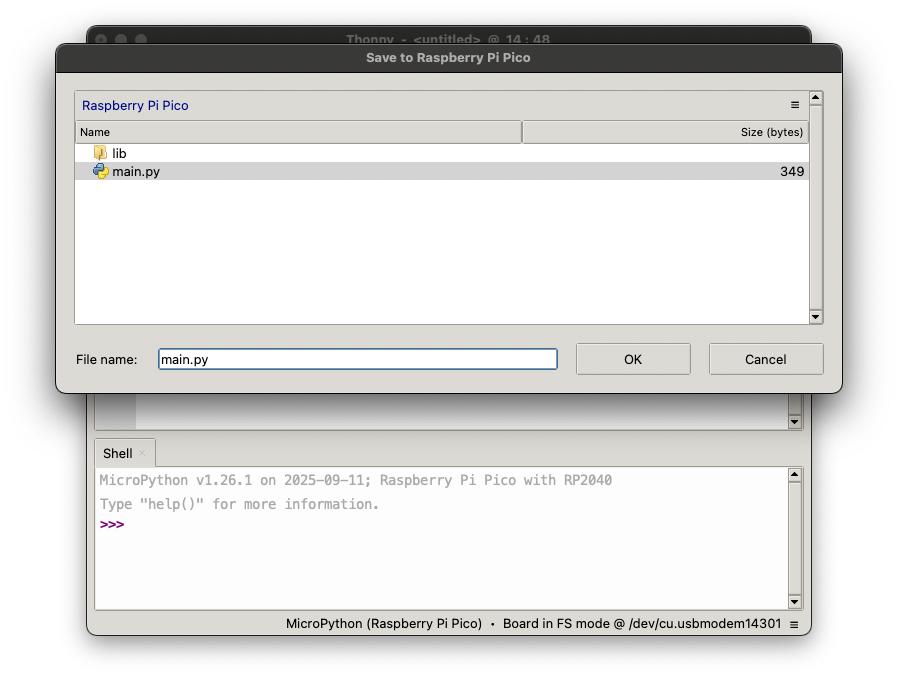Select the lib folder entry

(119, 153)
